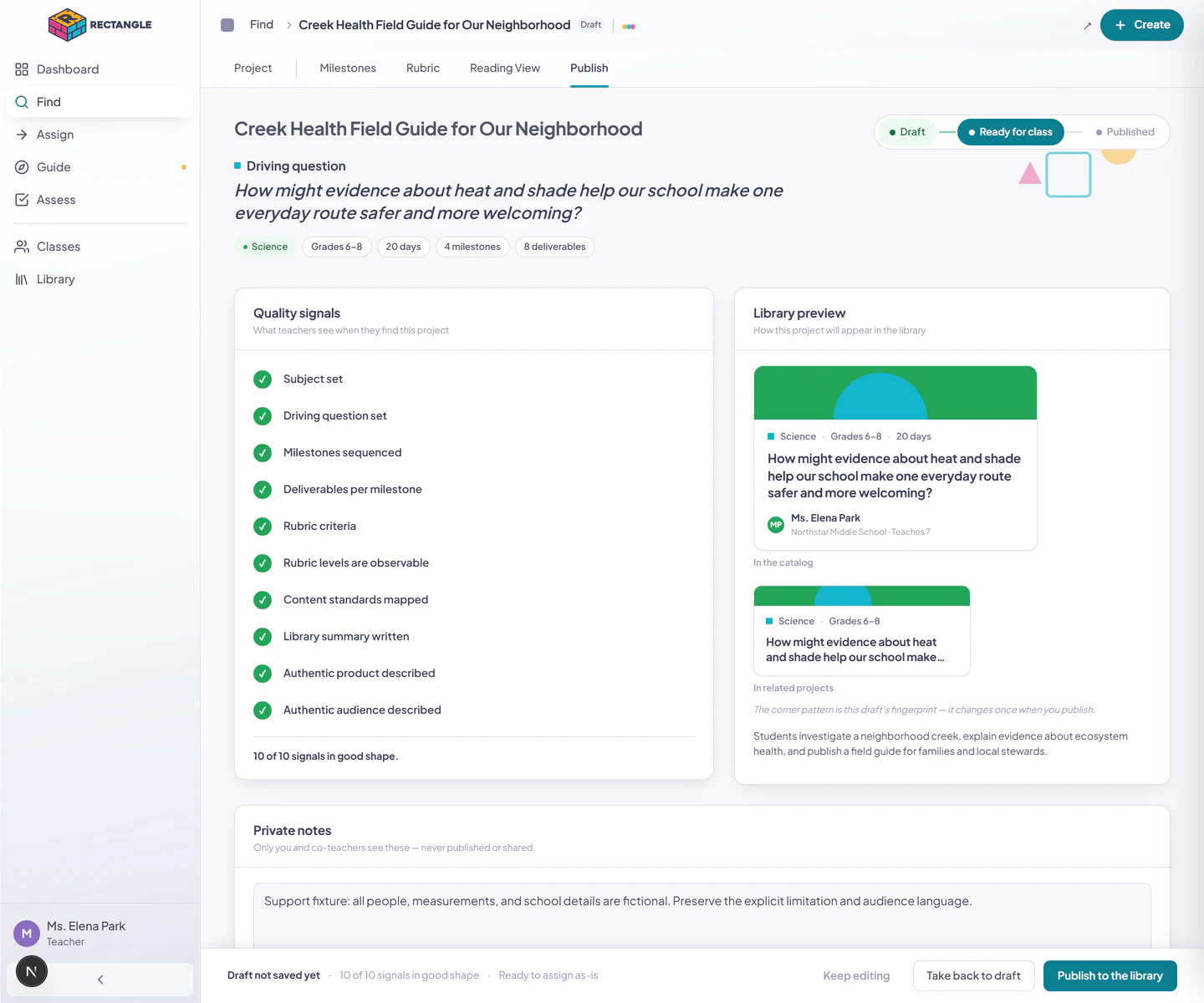Set status to Published
This screenshot has height=1003, width=1204.
1125,132
